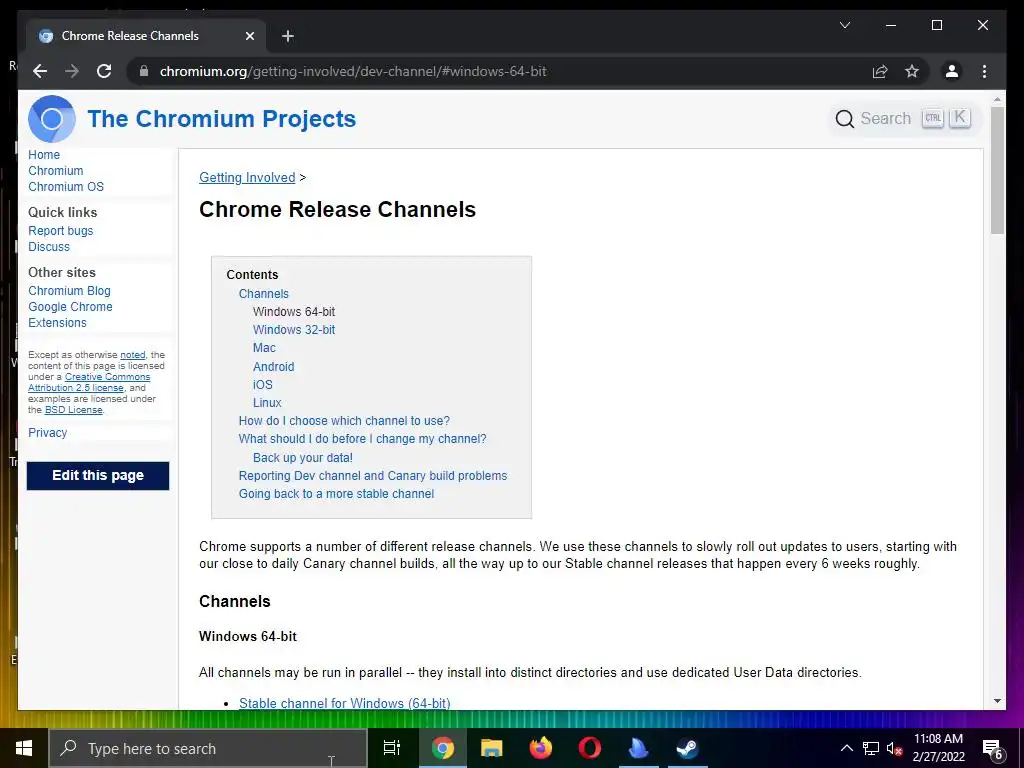Jump to Channels in contents
The height and width of the screenshot is (768, 1024).
(263, 294)
